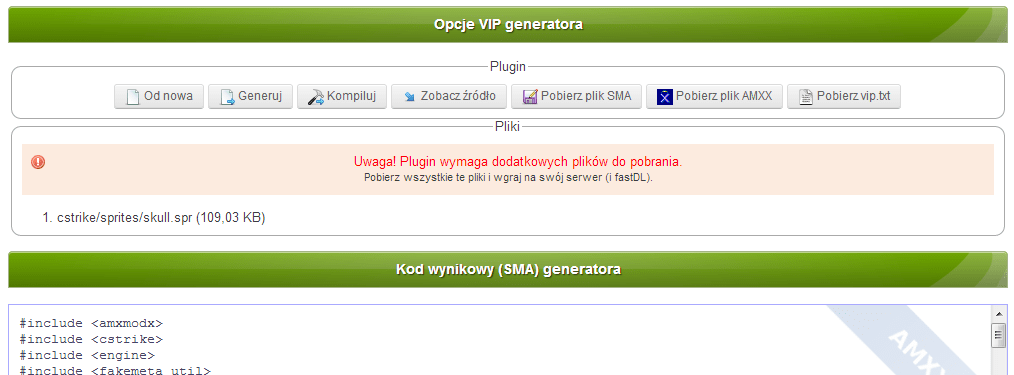1014x375 pixels.
Task: Click the Zobacz źródło blue arrow icon
Action: [x=409, y=97]
